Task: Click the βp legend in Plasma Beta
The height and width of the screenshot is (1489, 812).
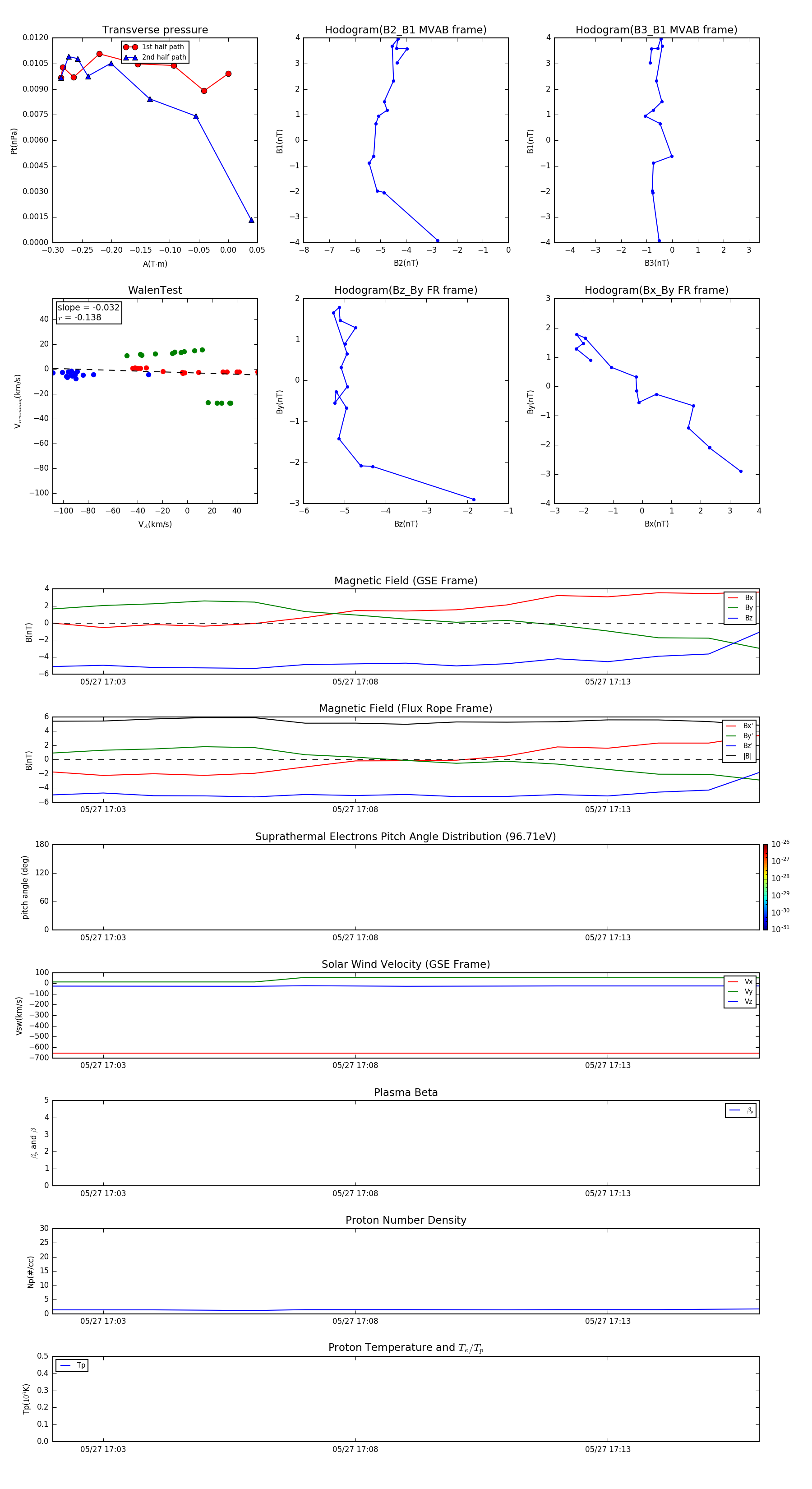Action: point(741,1110)
